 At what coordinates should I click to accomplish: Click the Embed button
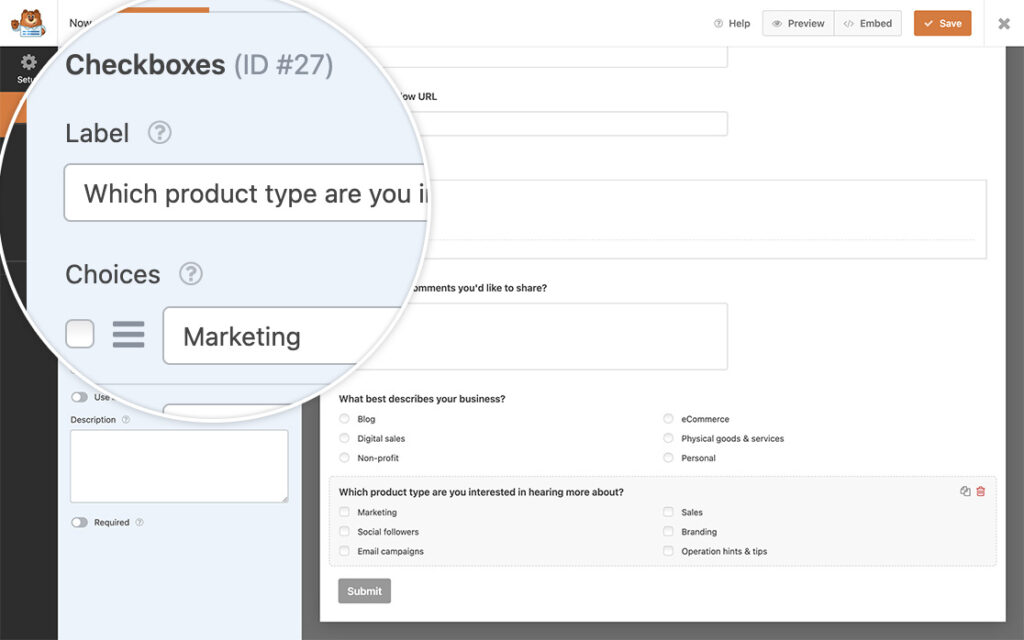(868, 24)
